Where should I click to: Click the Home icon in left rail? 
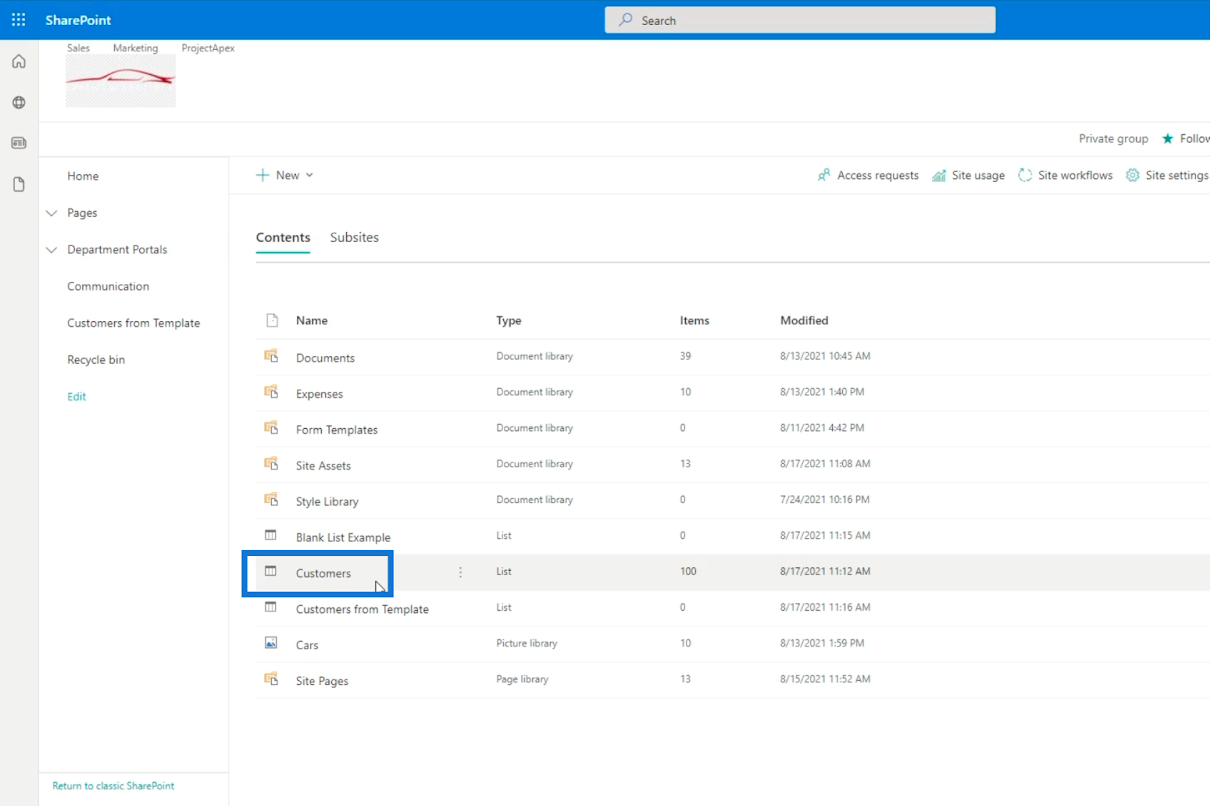pos(18,62)
